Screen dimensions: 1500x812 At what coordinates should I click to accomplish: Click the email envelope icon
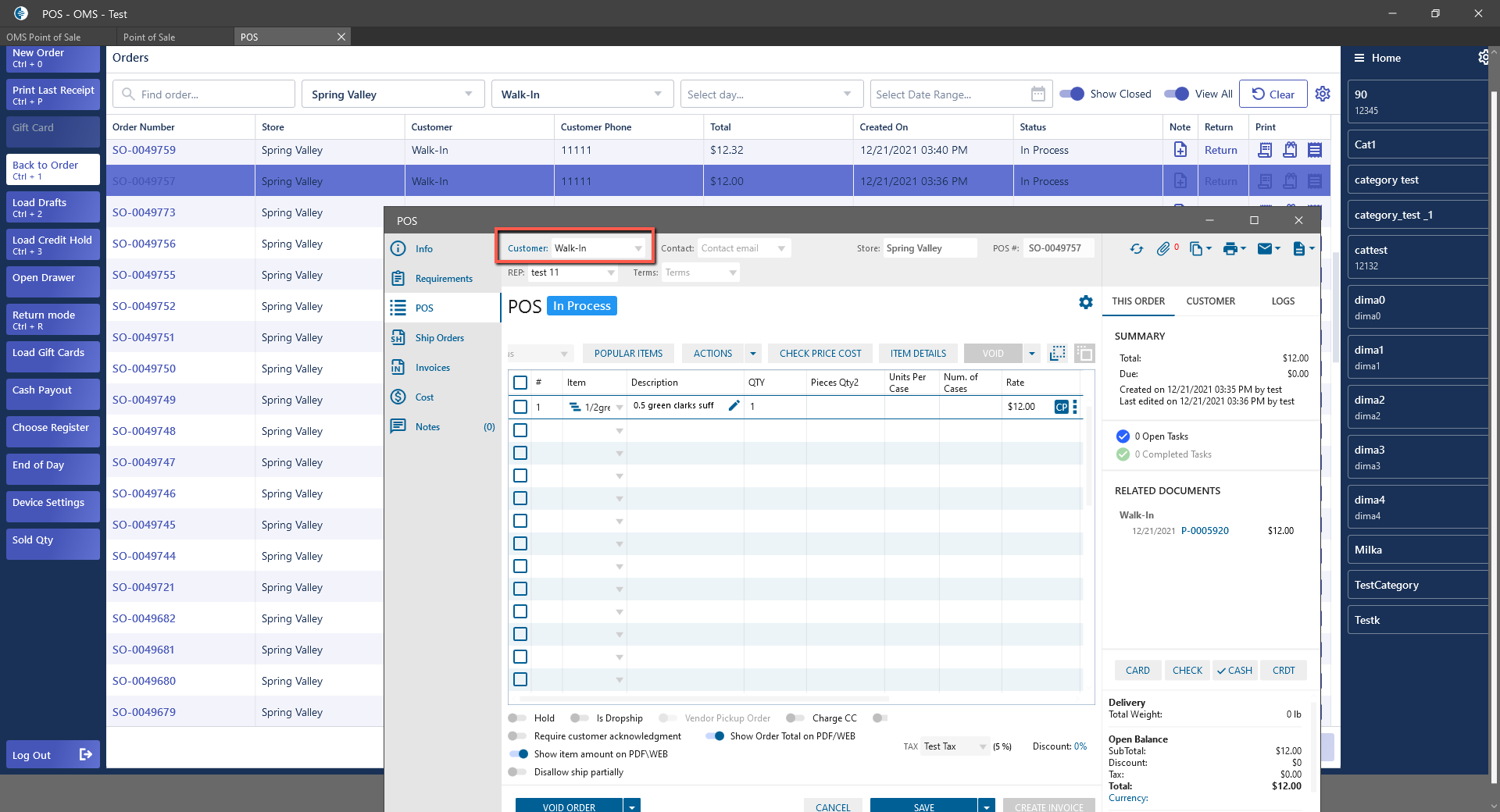coord(1265,249)
